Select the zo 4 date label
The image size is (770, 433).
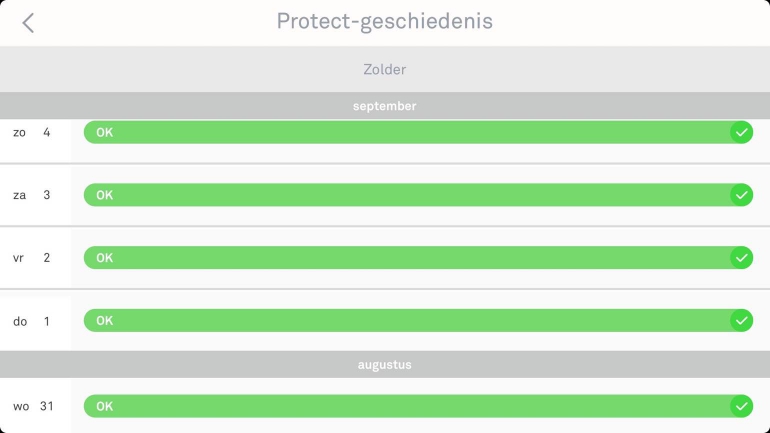(32, 132)
